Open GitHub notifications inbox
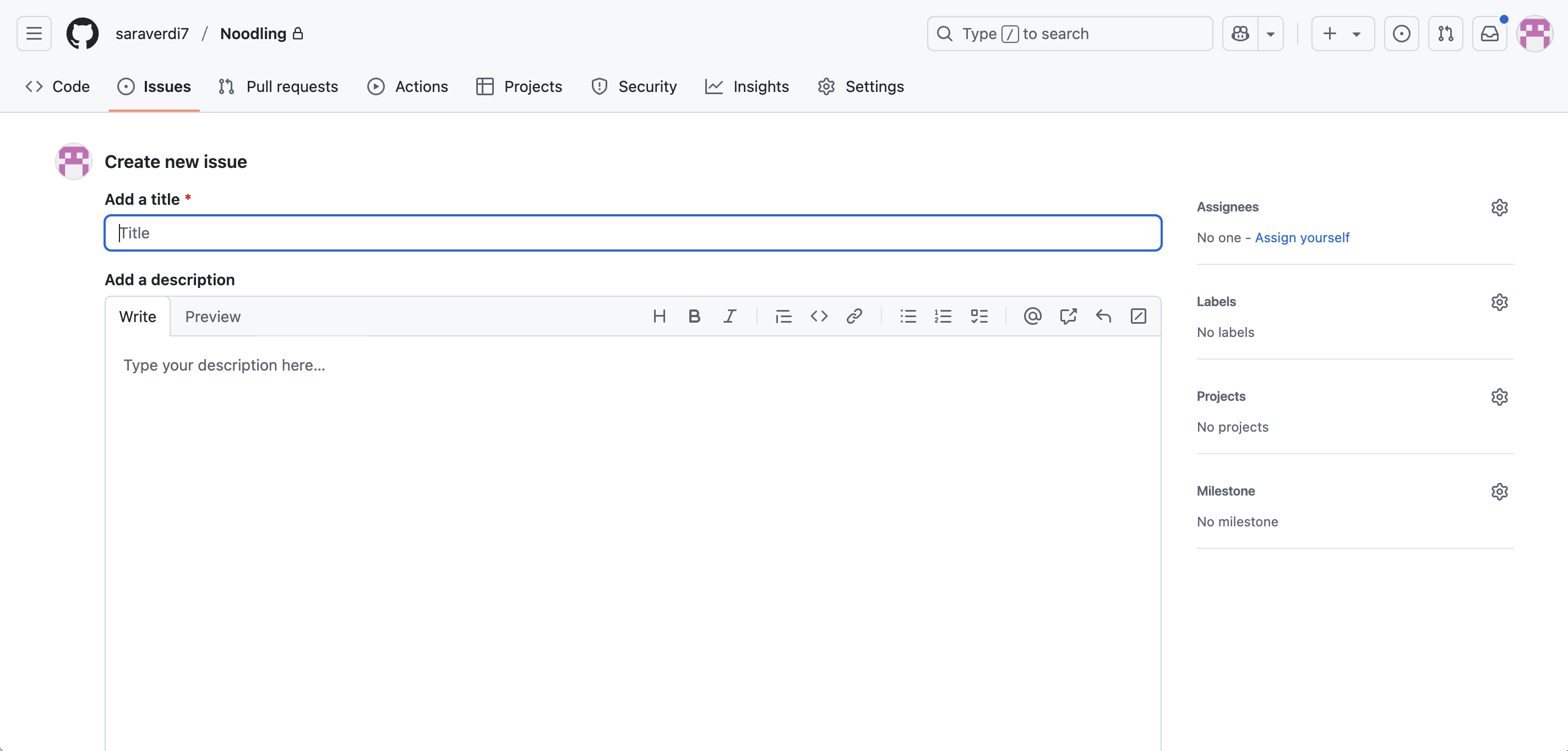Viewport: 1568px width, 751px height. coord(1489,34)
